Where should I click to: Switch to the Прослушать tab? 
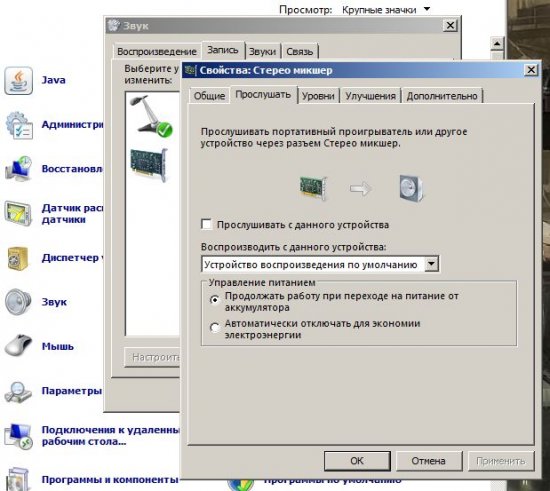point(263,95)
